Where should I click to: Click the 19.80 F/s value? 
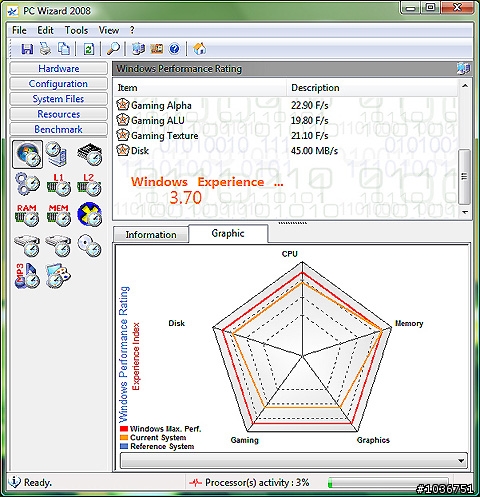tap(310, 120)
